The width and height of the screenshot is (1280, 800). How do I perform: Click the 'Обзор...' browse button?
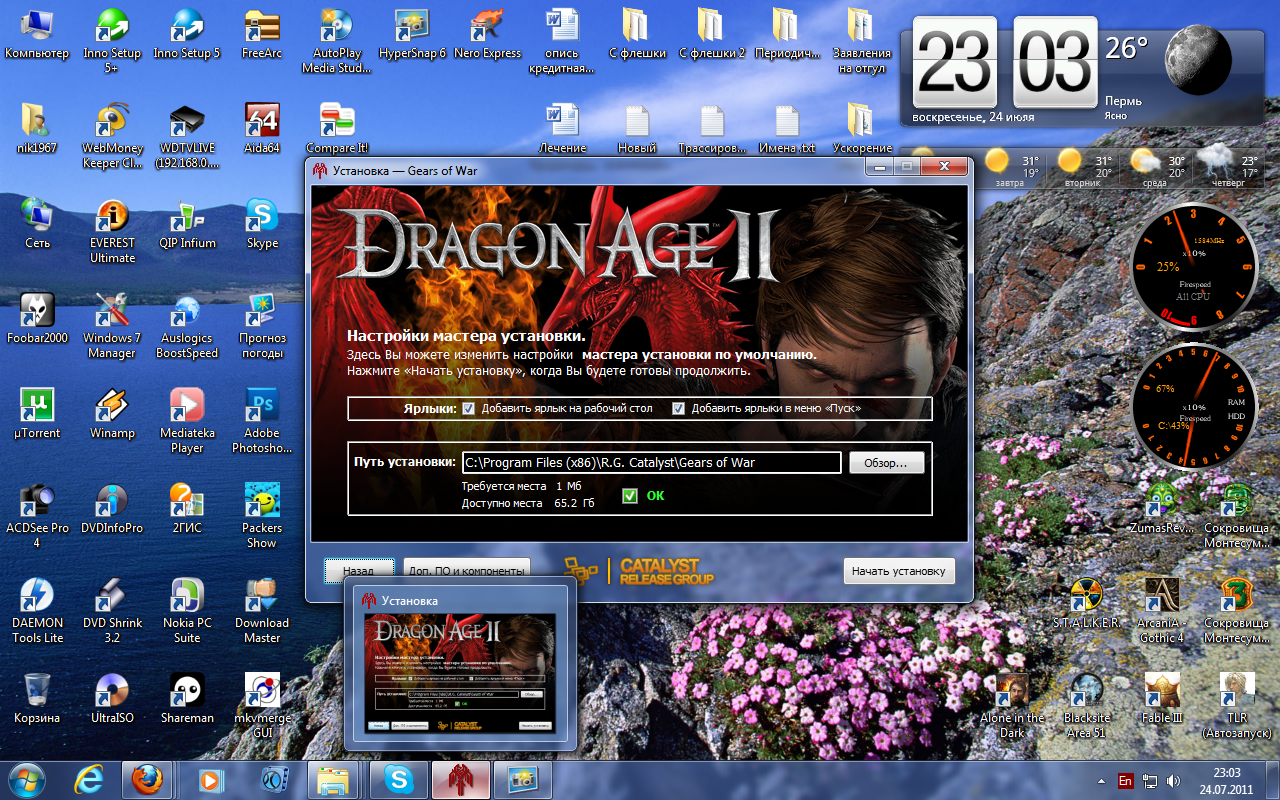(887, 463)
